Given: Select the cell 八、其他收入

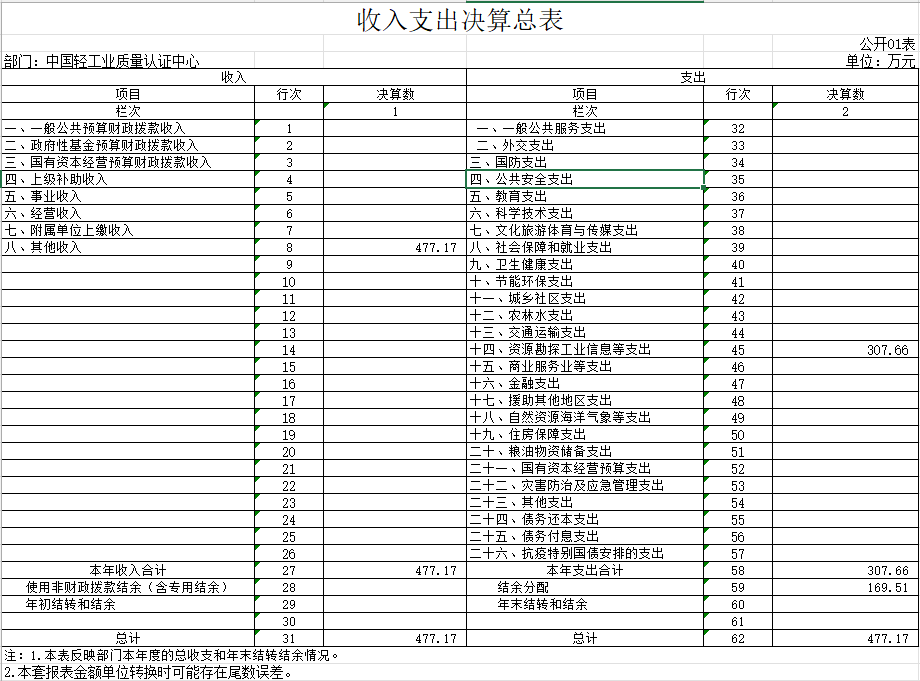Looking at the screenshot, I should (x=128, y=248).
